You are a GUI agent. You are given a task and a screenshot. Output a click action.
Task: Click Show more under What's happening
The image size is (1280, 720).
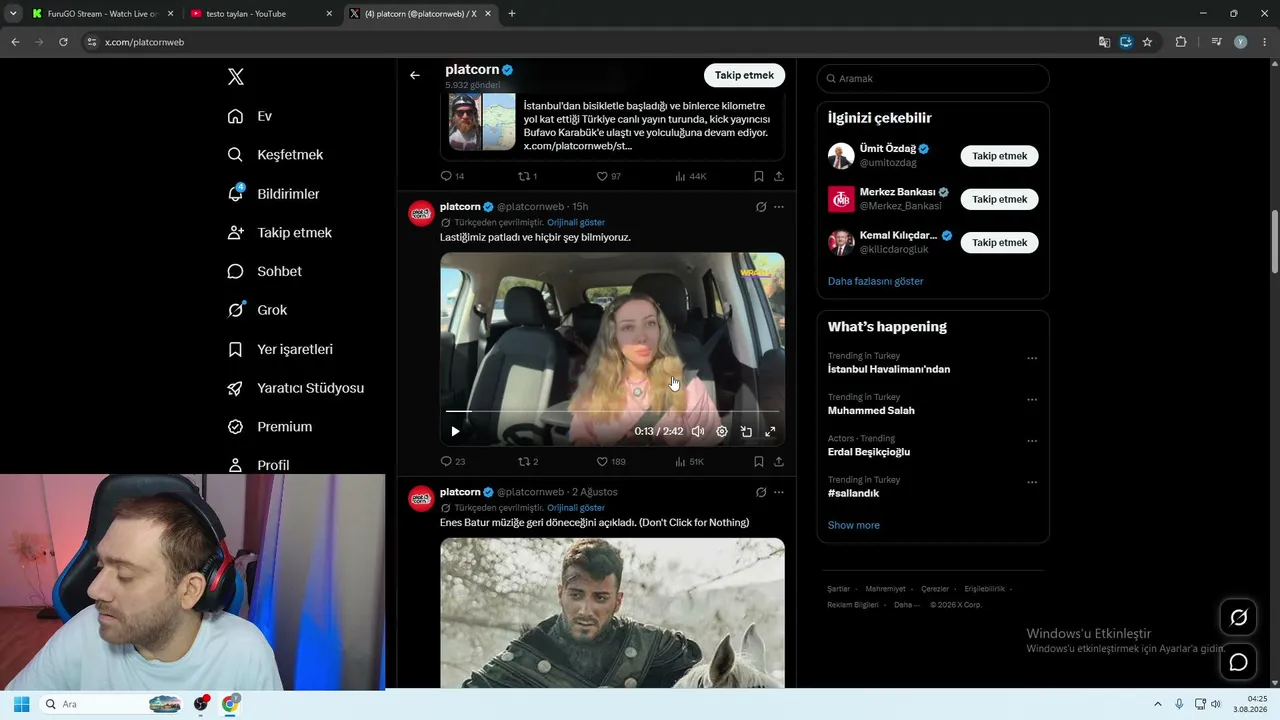(x=854, y=525)
